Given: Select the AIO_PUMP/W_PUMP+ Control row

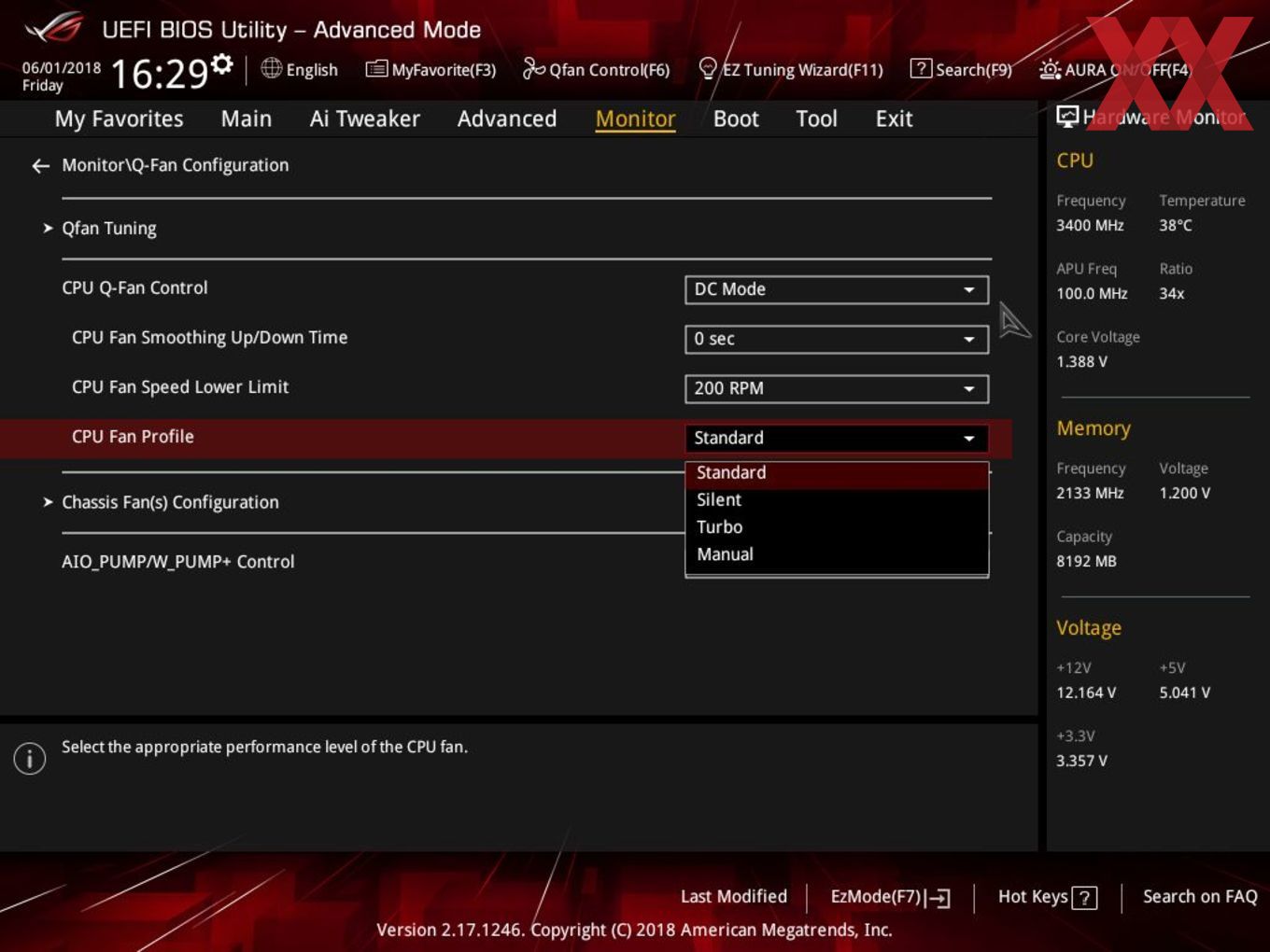Looking at the screenshot, I should (x=178, y=562).
